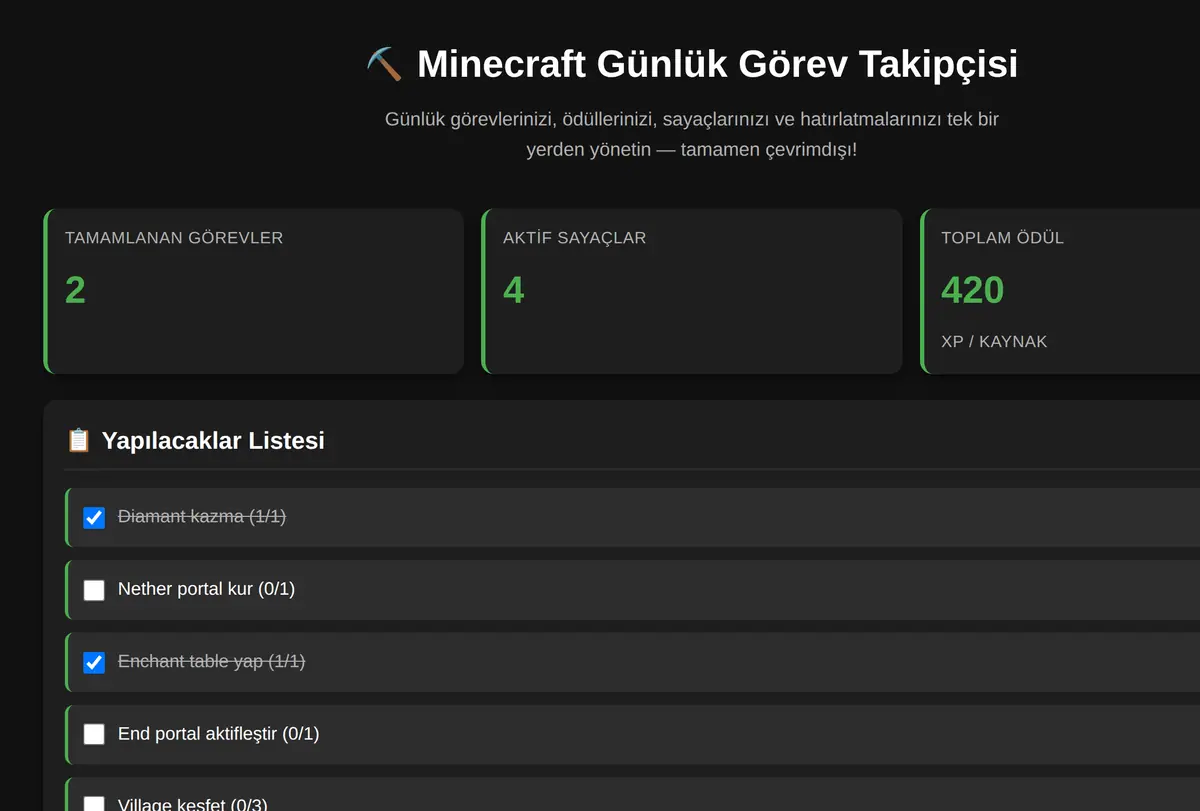Check the End portal aktifleştir checkbox
The image size is (1200, 811).
[x=94, y=734]
